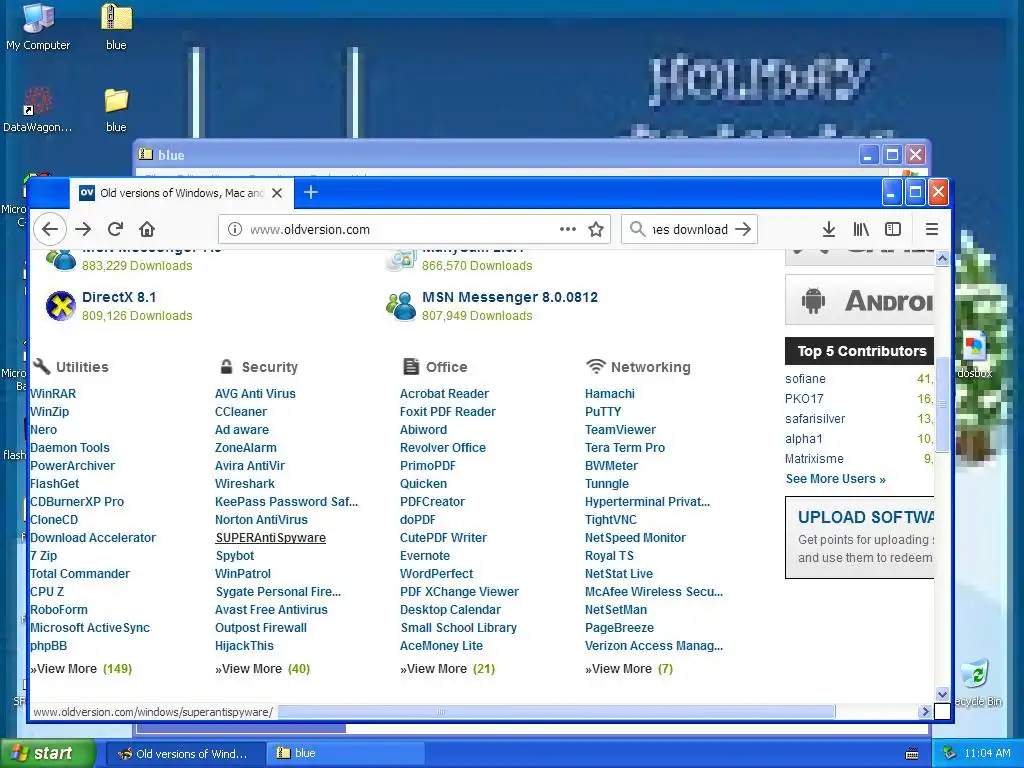Click the vertical scrollbar up arrow
Screen dimensions: 1024x768
pos(942,259)
